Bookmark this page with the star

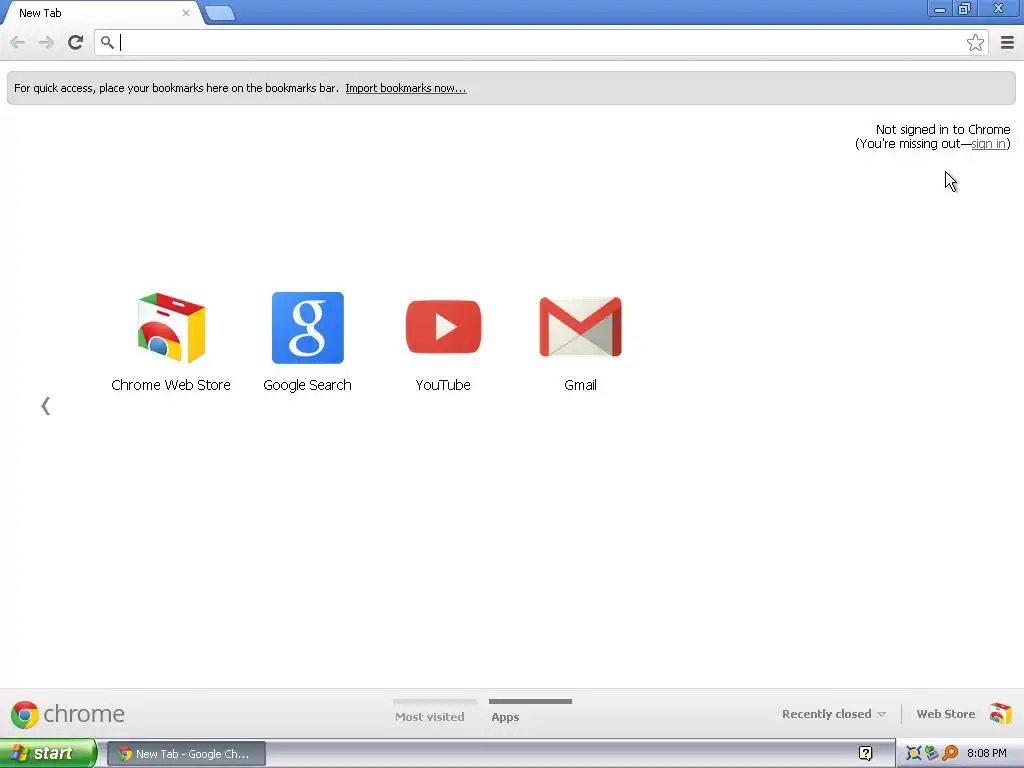(x=975, y=42)
